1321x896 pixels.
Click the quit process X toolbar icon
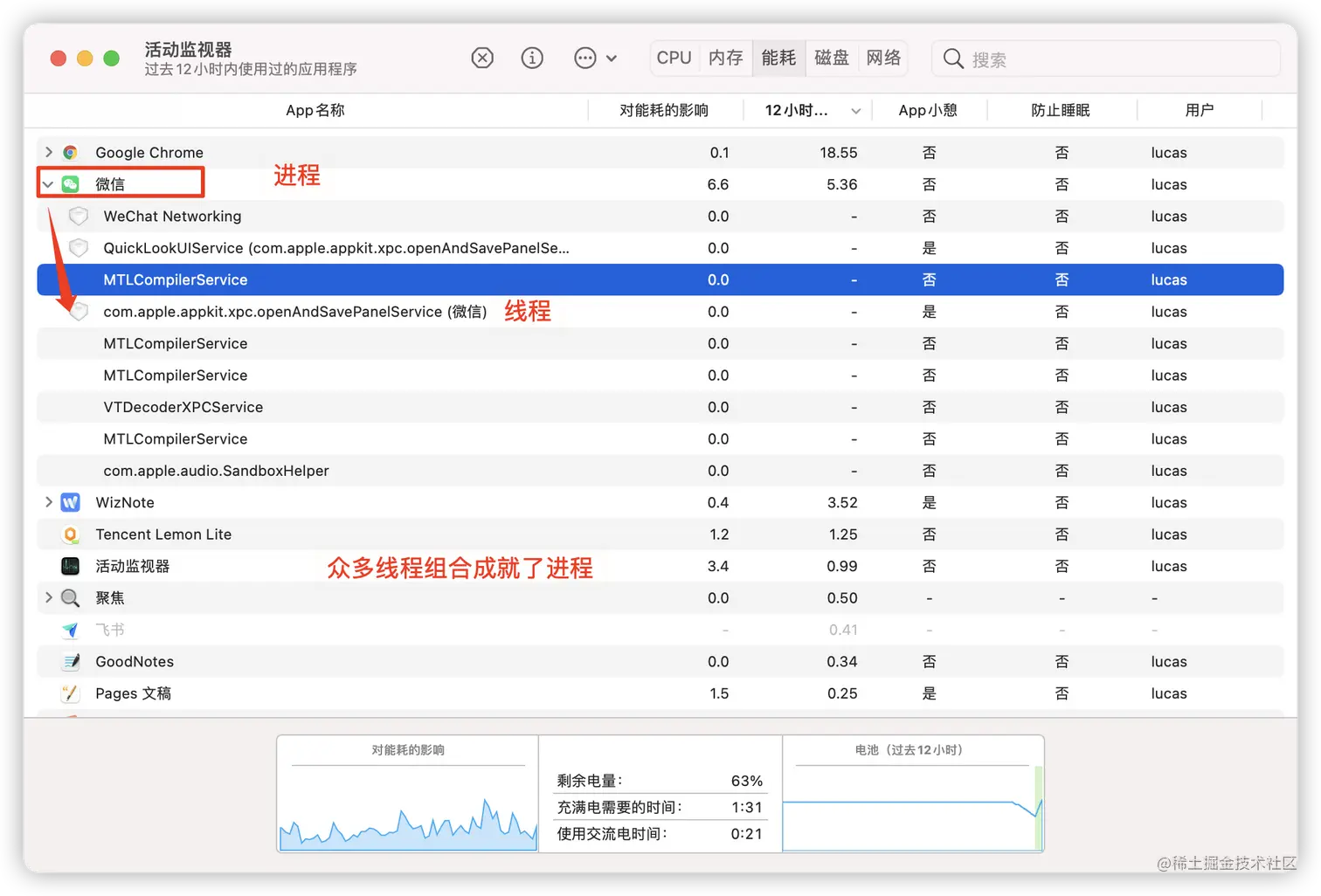tap(482, 58)
